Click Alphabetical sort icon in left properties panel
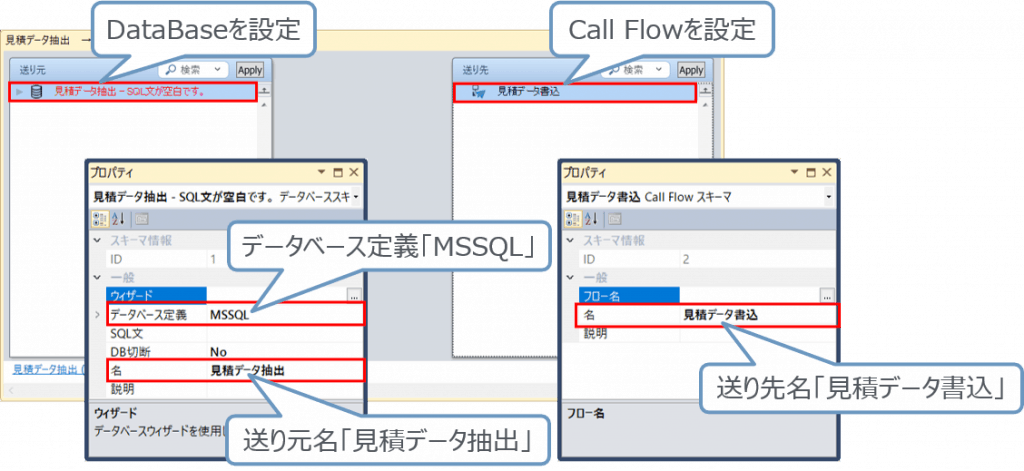Viewport: 1024px width, 471px height. 116,219
